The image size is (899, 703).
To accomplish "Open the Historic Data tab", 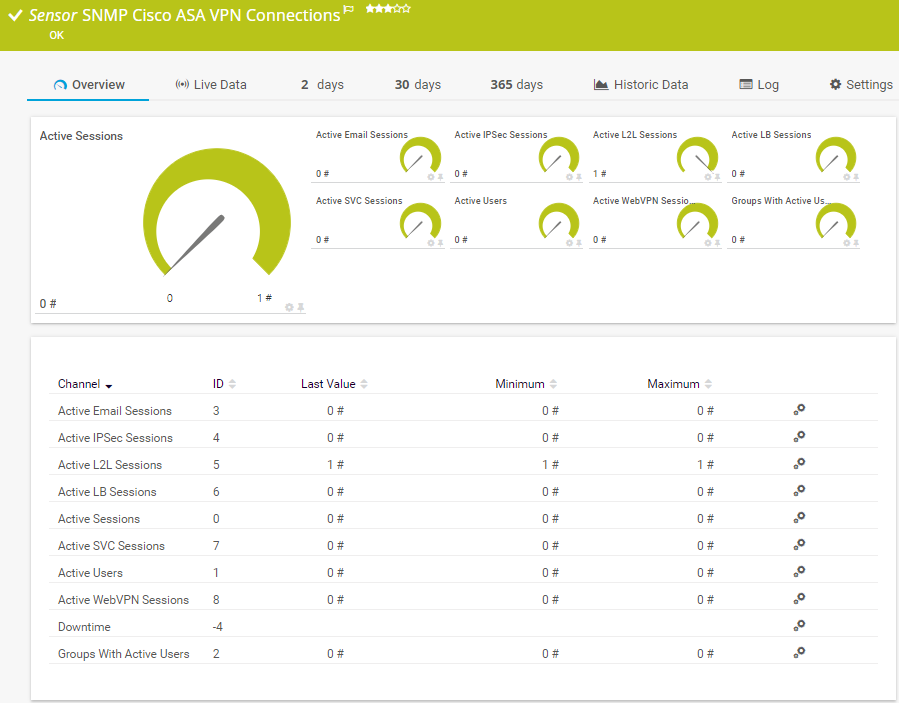I will click(641, 85).
